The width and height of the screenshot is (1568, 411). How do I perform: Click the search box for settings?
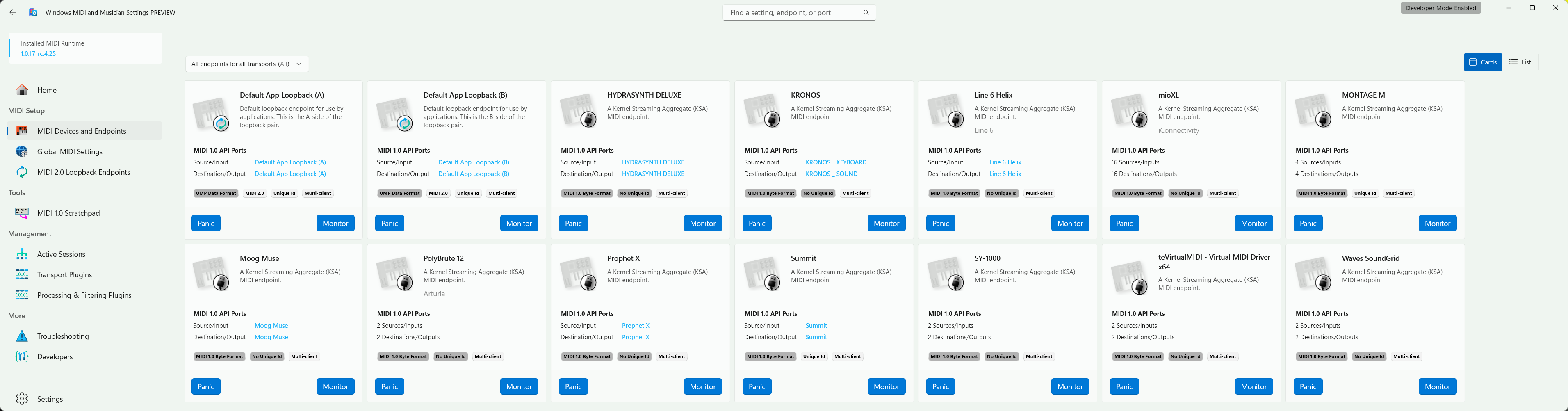[794, 13]
